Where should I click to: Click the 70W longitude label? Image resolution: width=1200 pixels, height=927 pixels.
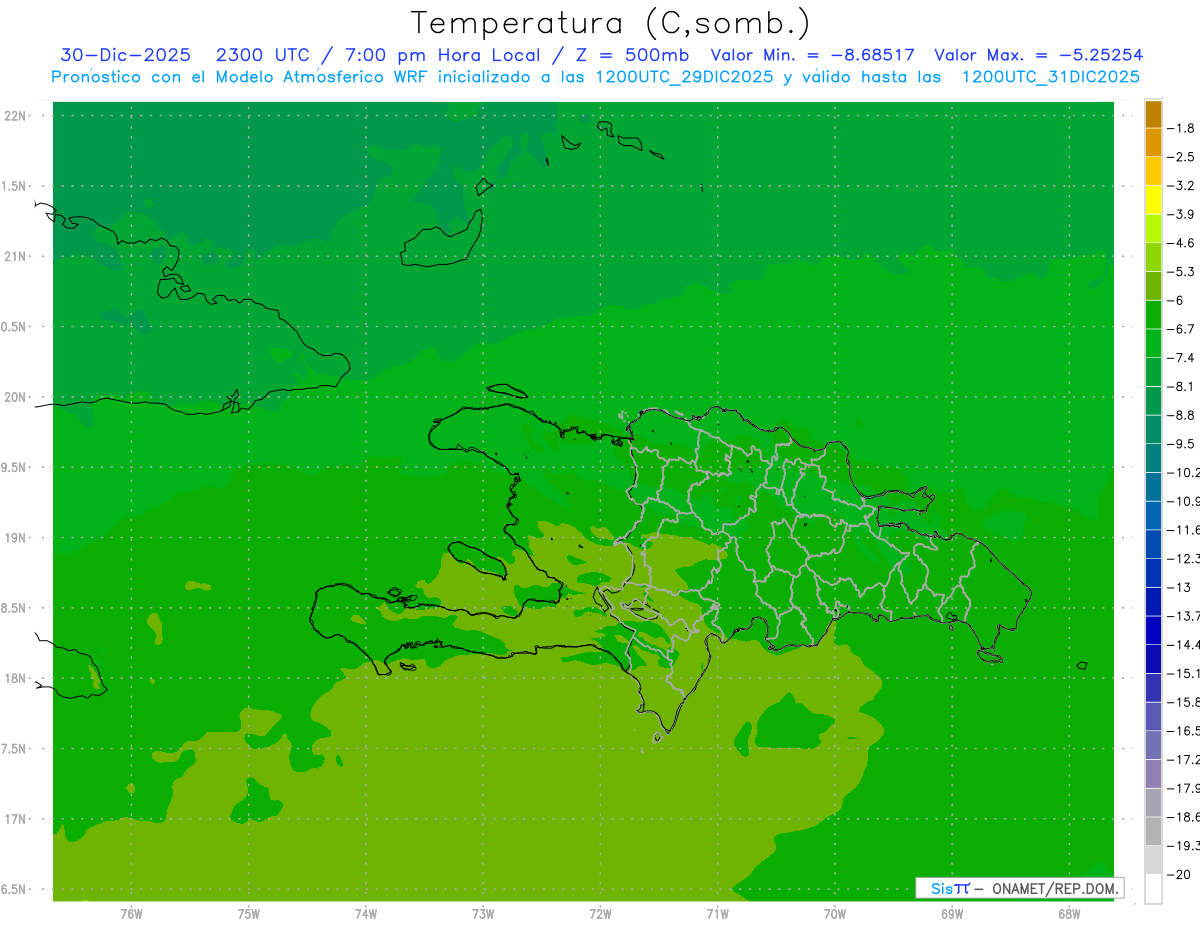point(834,913)
